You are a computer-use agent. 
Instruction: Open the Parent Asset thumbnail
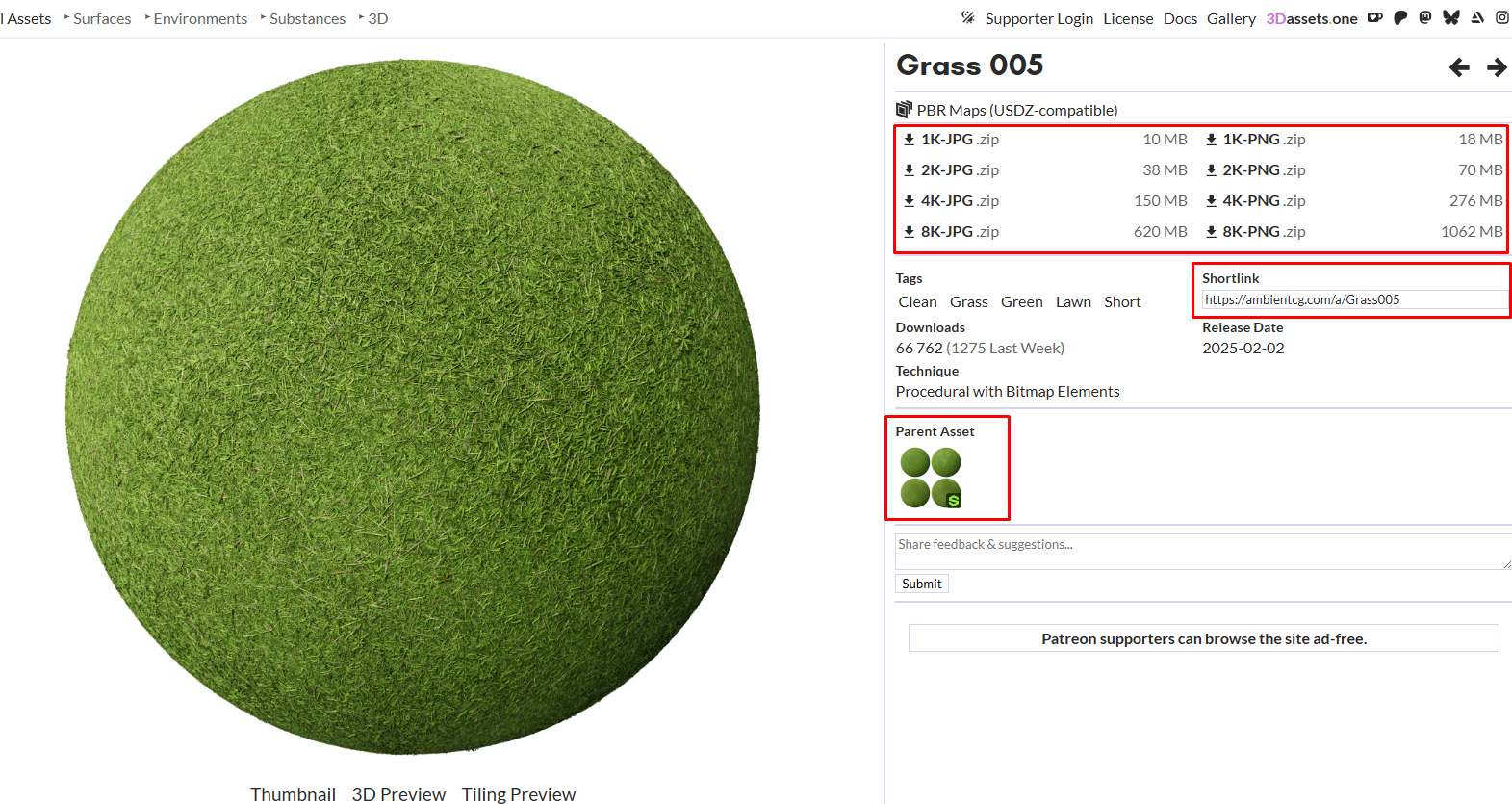pos(931,478)
